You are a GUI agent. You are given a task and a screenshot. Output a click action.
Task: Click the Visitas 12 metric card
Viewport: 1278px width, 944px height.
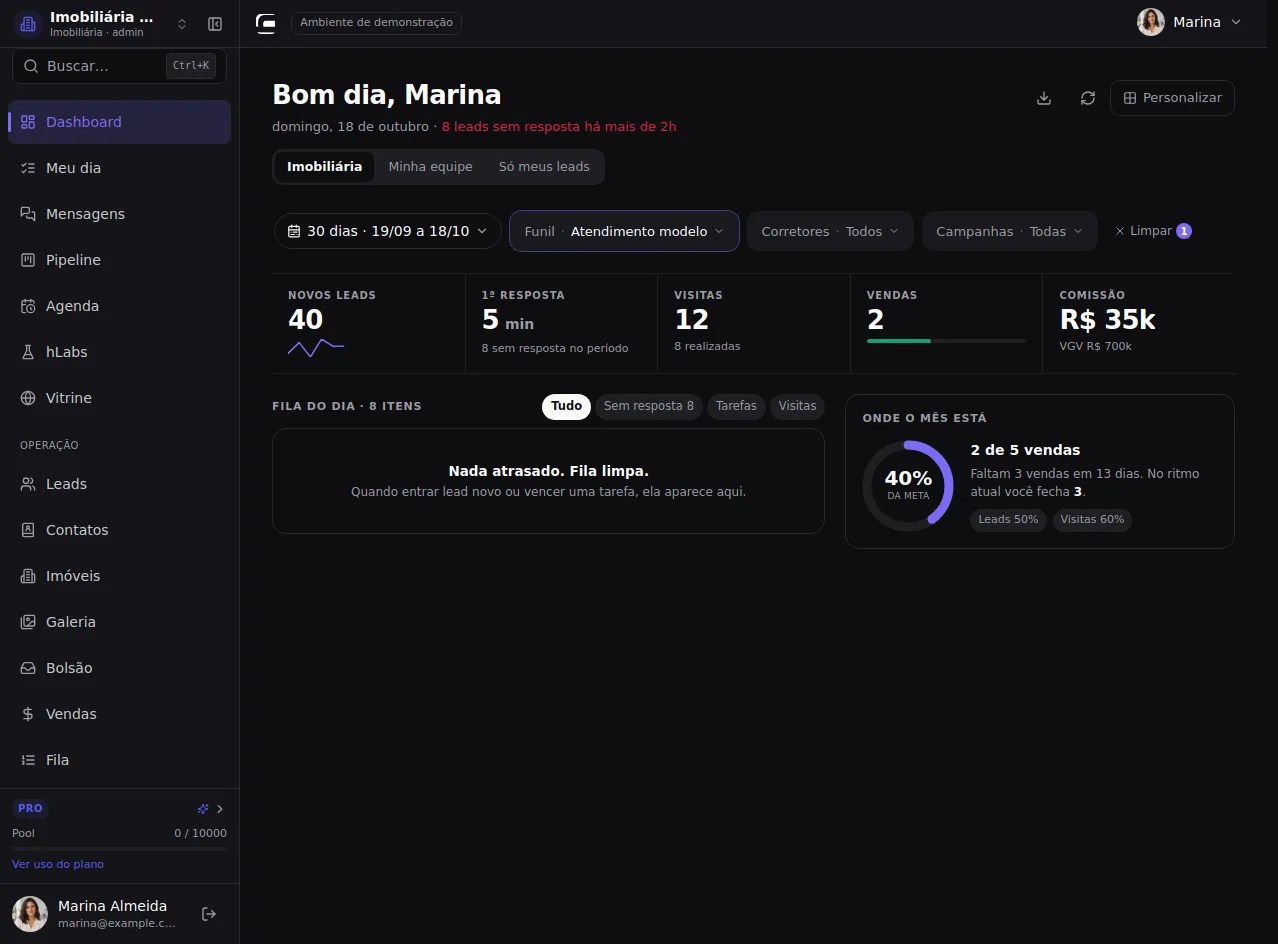click(x=754, y=324)
